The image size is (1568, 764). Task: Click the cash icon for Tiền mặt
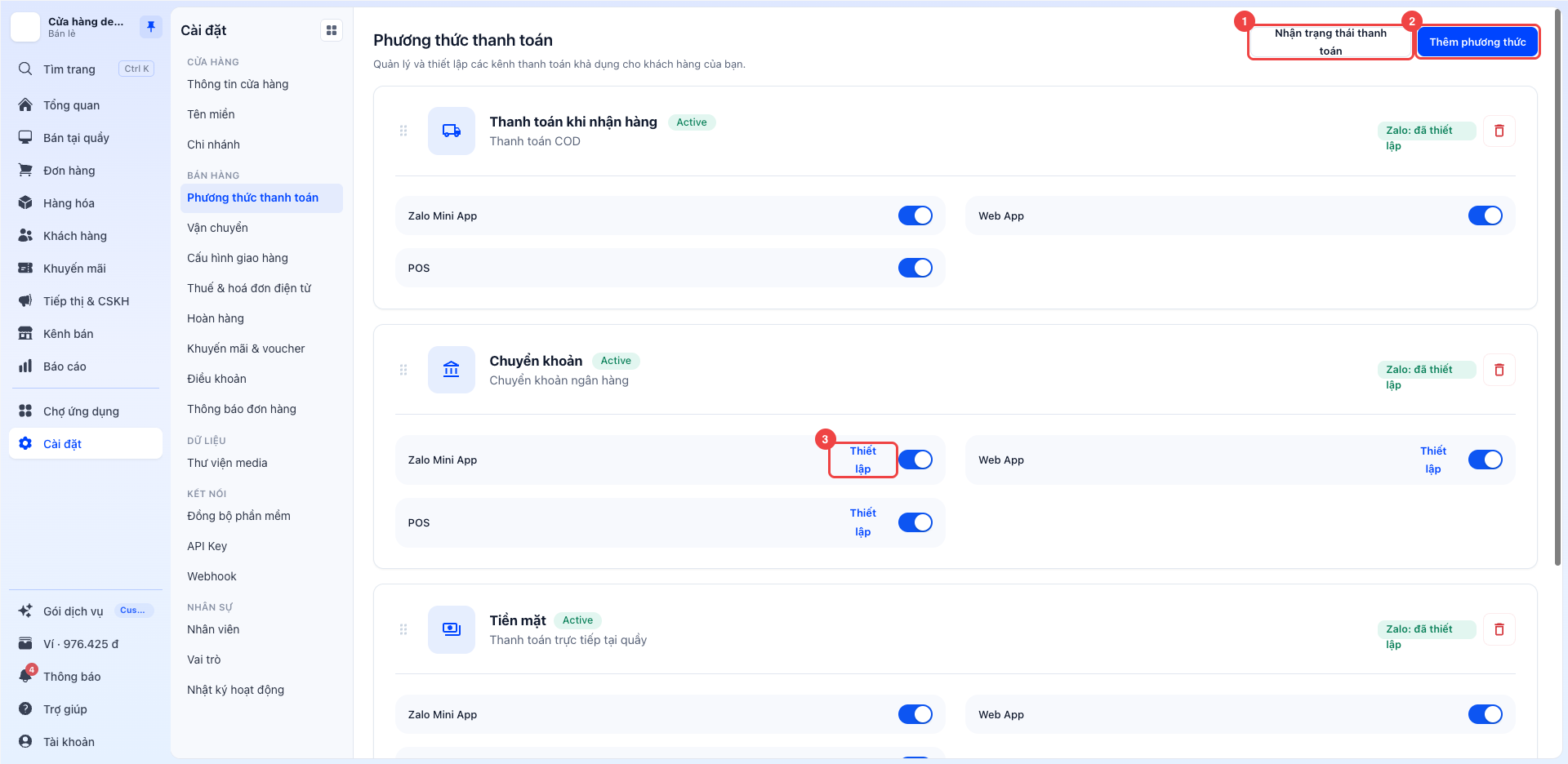(452, 629)
